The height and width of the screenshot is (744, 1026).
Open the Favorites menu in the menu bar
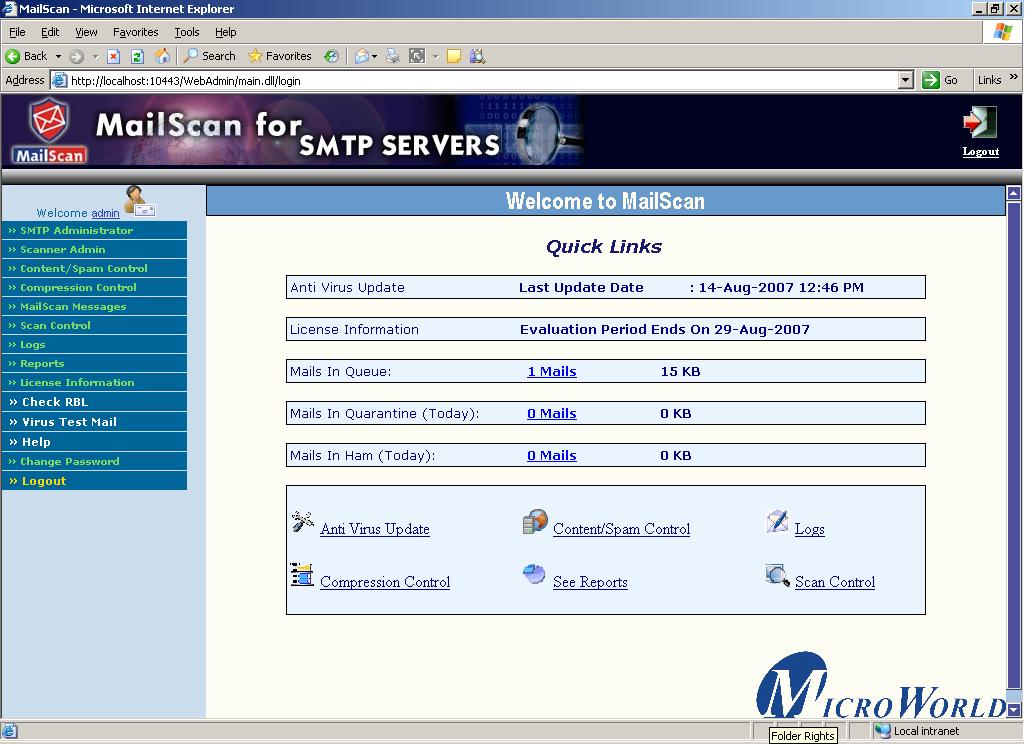pos(135,32)
